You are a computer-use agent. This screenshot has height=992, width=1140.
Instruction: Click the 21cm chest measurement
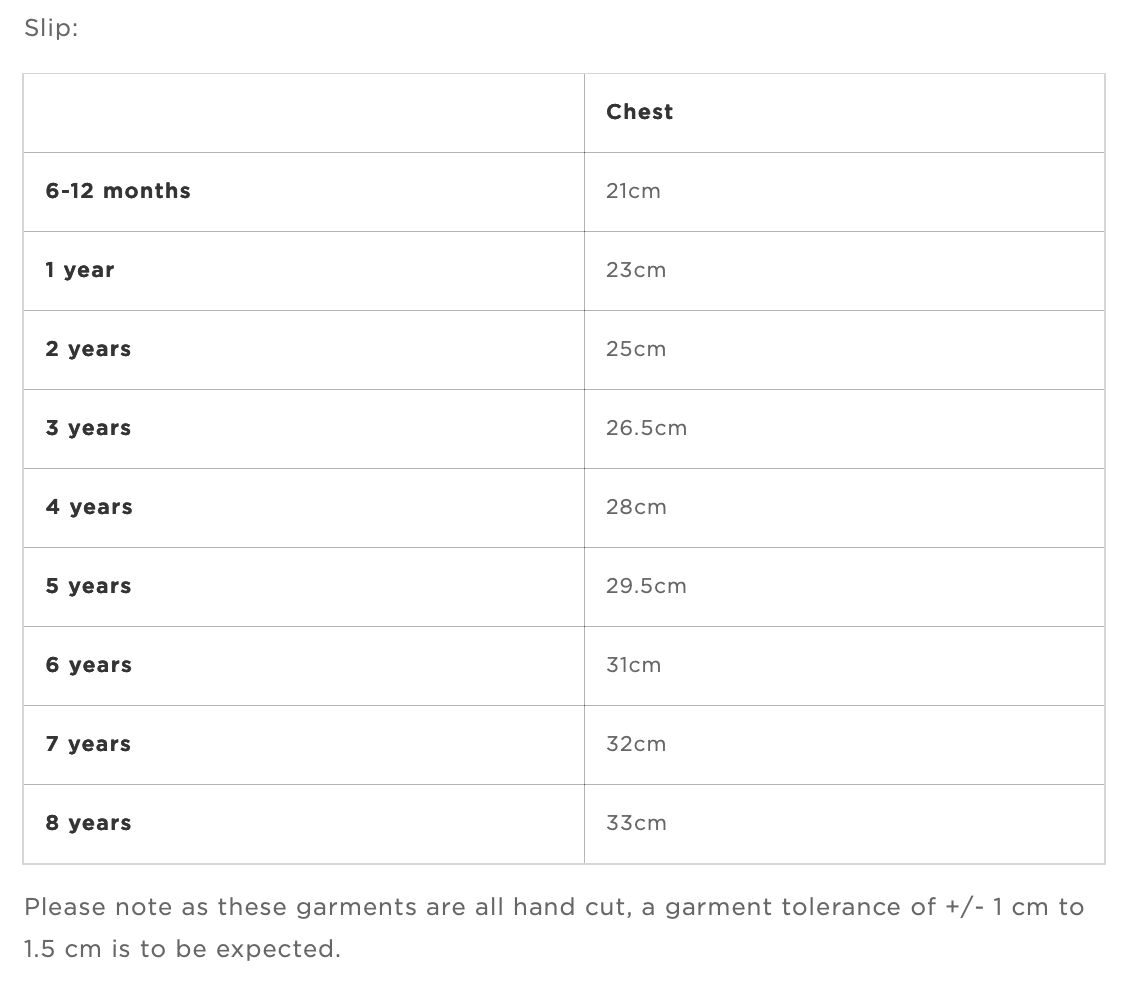pyautogui.click(x=633, y=191)
